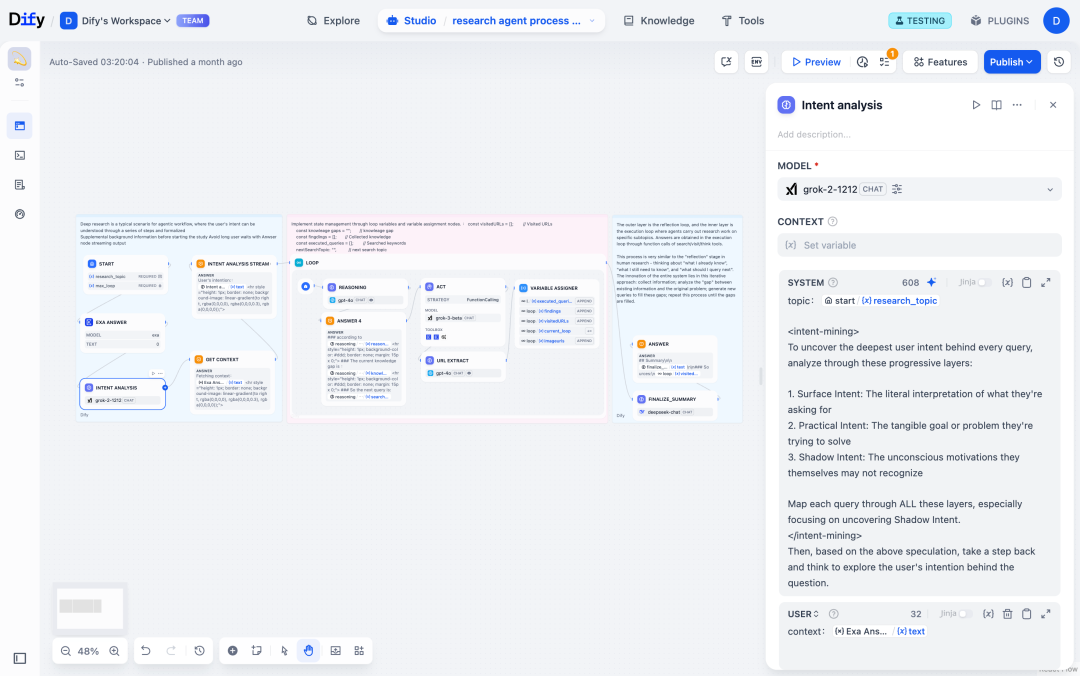Zoom out the workflow canvas

pos(65,651)
